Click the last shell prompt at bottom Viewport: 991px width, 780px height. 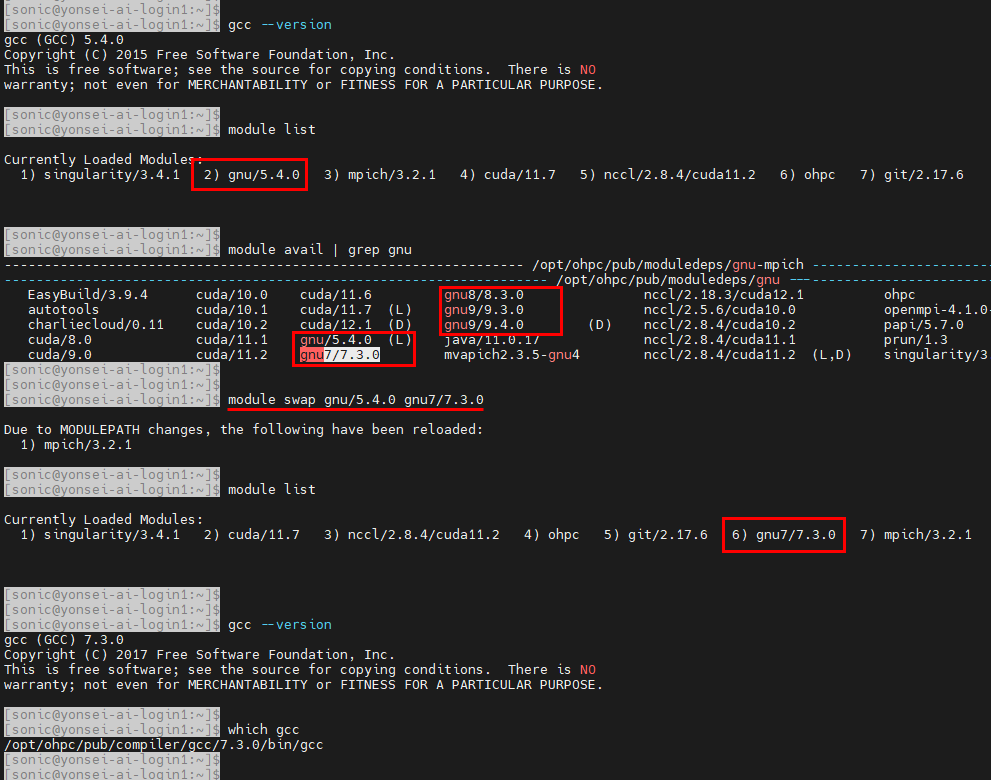tap(112, 774)
